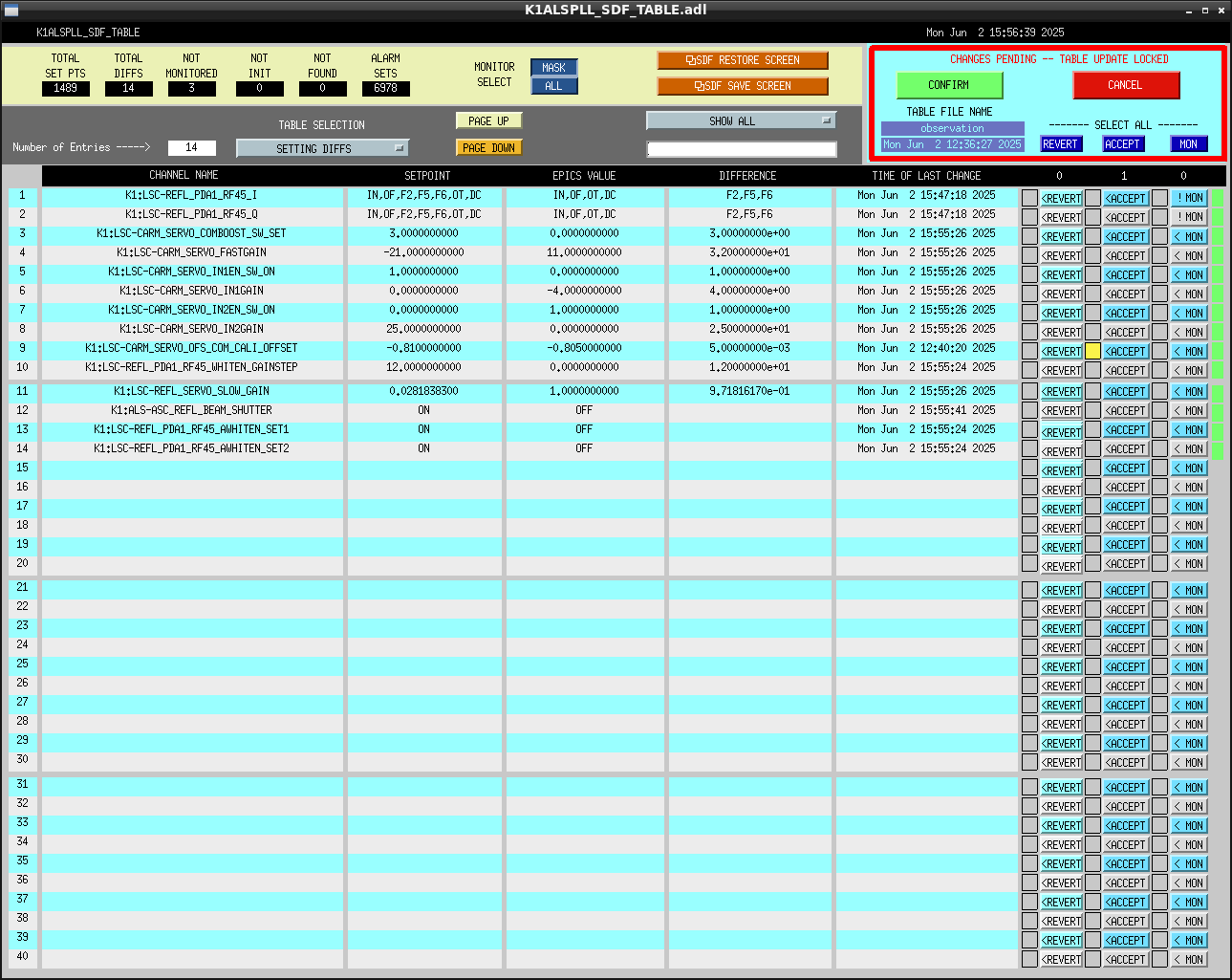Select MASK under Monitor Select

pyautogui.click(x=554, y=68)
